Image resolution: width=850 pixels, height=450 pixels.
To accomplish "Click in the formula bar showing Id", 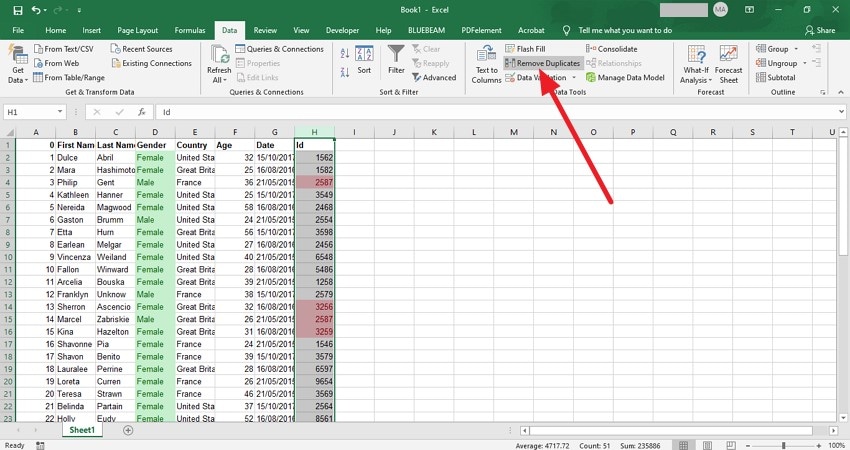I will click(x=494, y=112).
